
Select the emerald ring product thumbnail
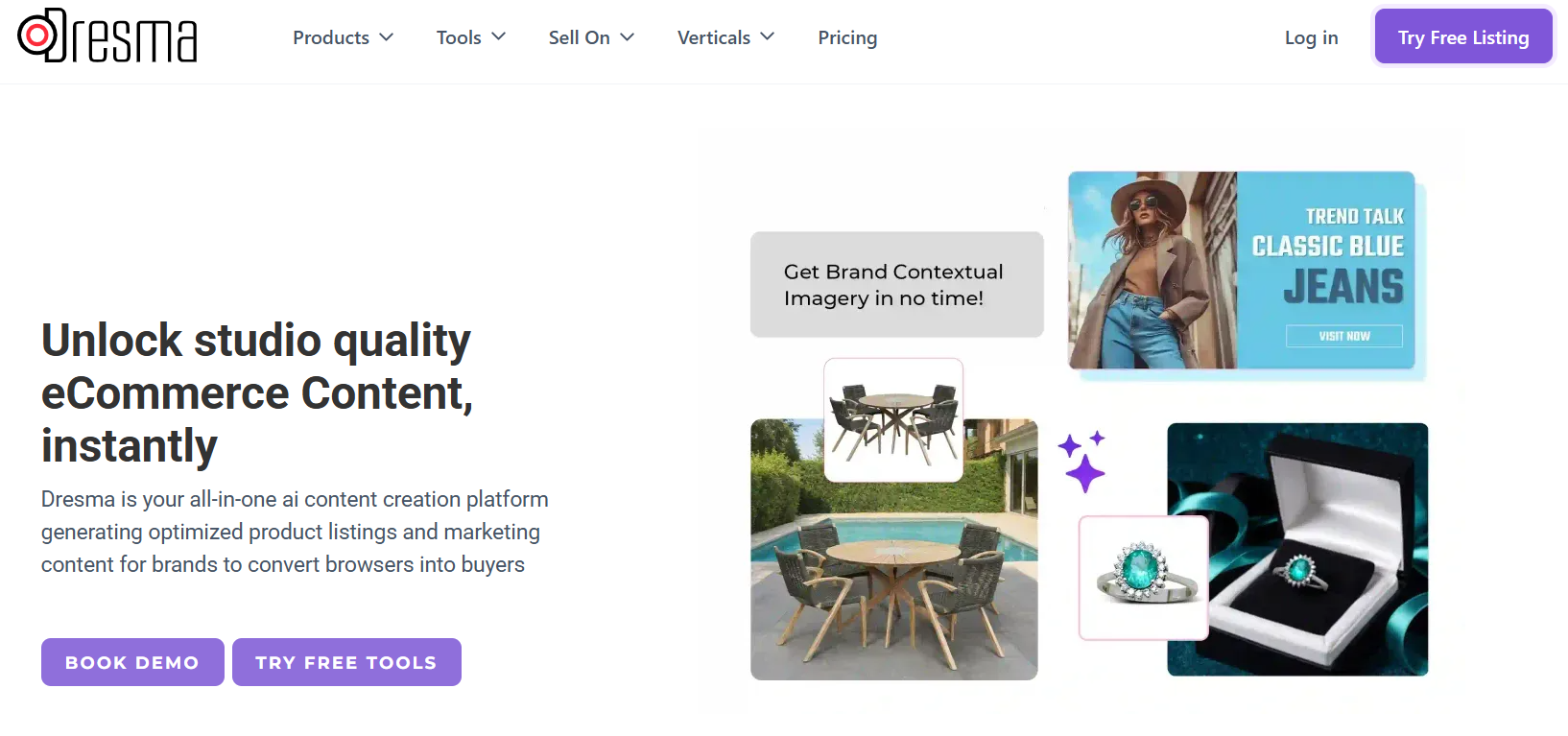(x=1143, y=578)
